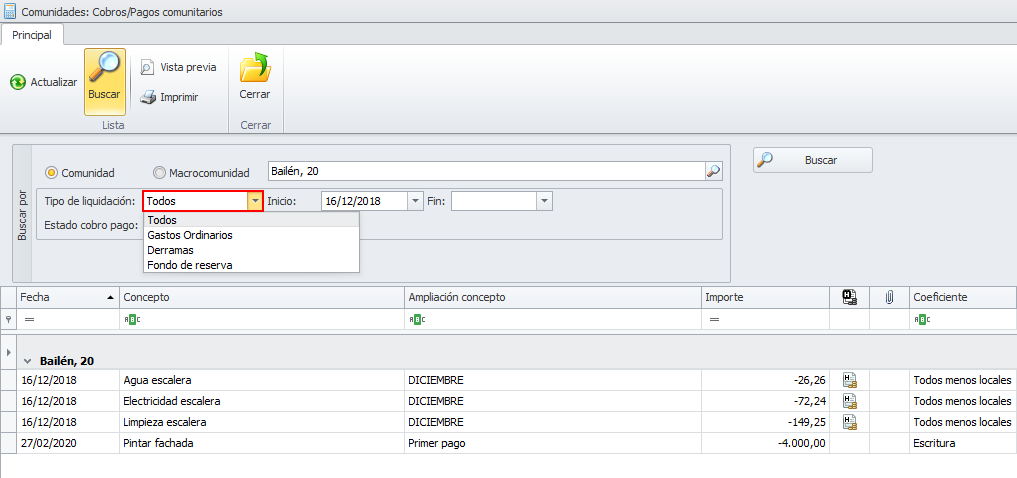Select the Limpieza escalera cell
Screen dimensions: 1017x478
point(261,422)
